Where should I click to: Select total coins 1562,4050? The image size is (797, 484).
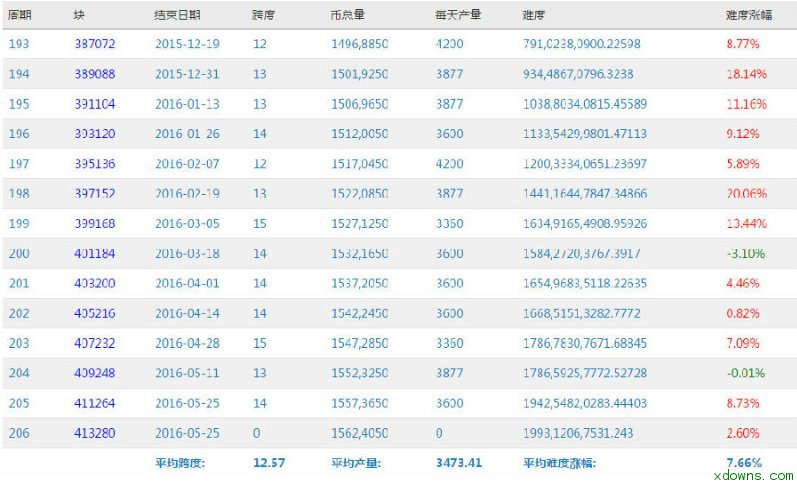359,433
